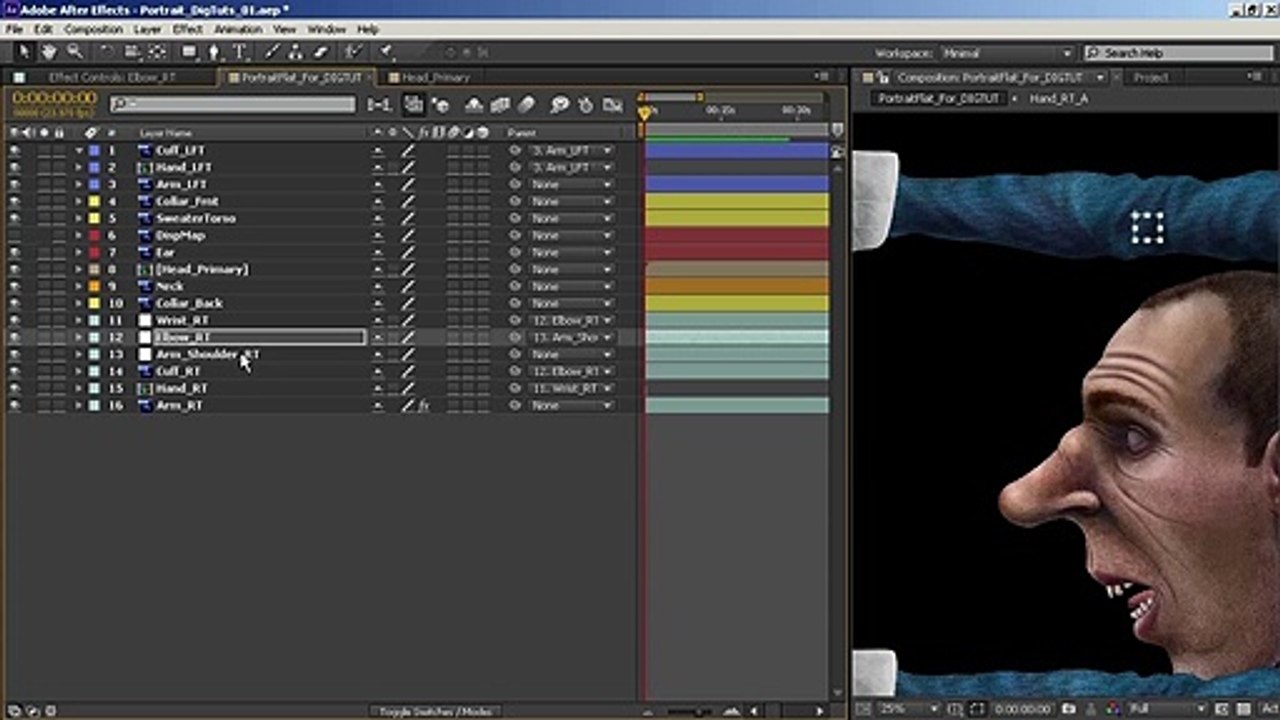
Task: Select the Selection arrow tool
Action: pos(24,52)
